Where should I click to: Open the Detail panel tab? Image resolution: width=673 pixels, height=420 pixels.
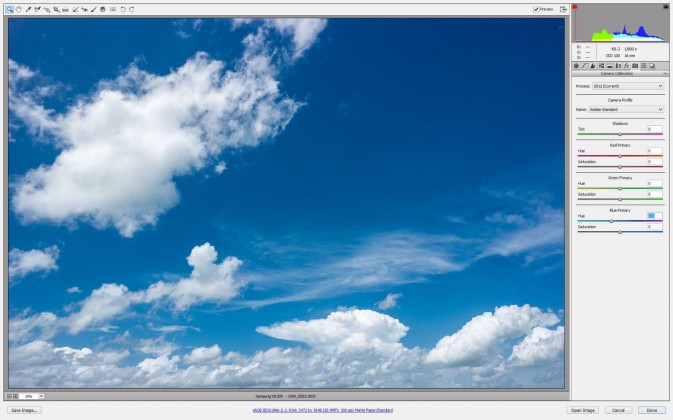click(593, 66)
